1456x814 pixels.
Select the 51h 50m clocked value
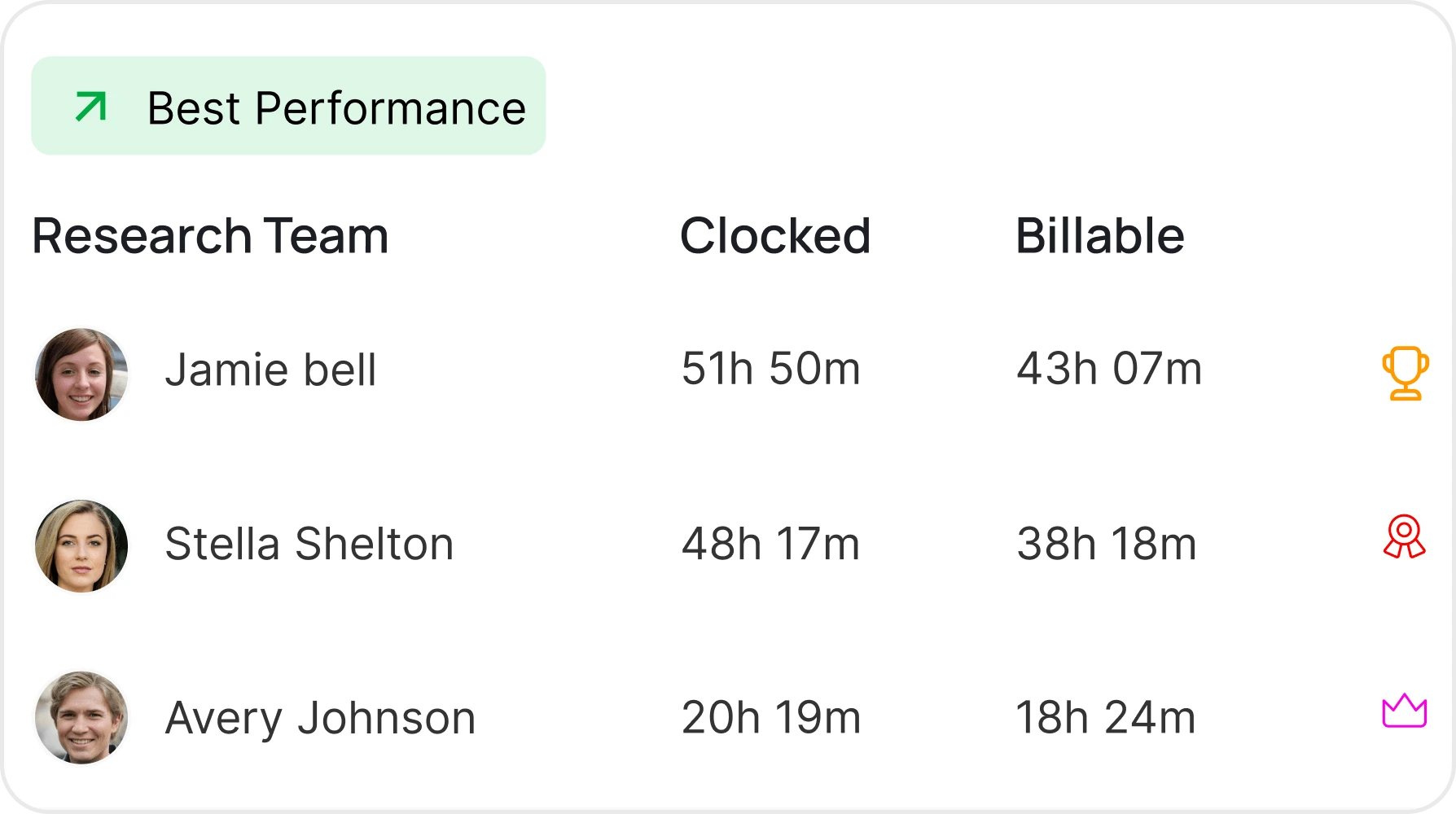point(770,369)
